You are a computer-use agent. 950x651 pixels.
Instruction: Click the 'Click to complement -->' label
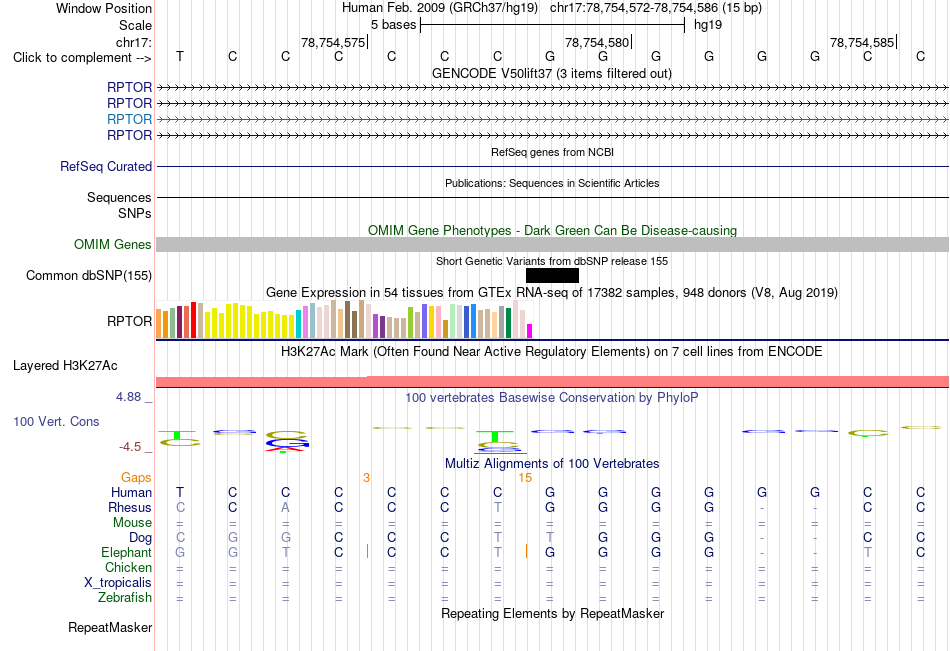pos(82,58)
